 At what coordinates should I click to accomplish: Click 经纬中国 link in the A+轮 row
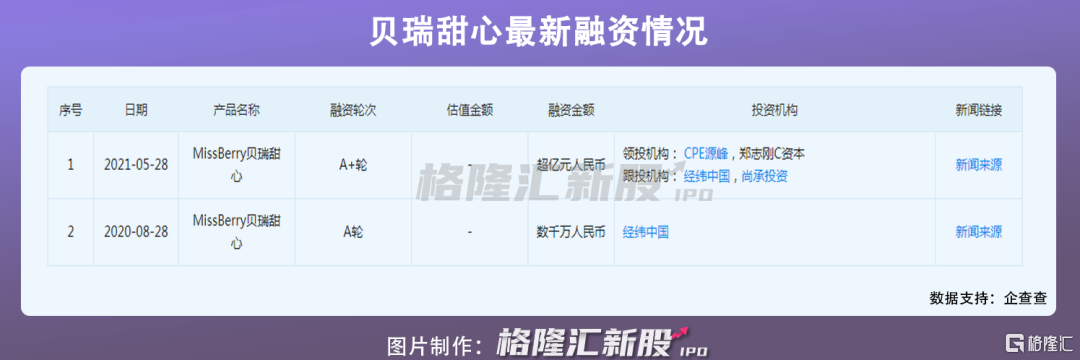click(707, 176)
